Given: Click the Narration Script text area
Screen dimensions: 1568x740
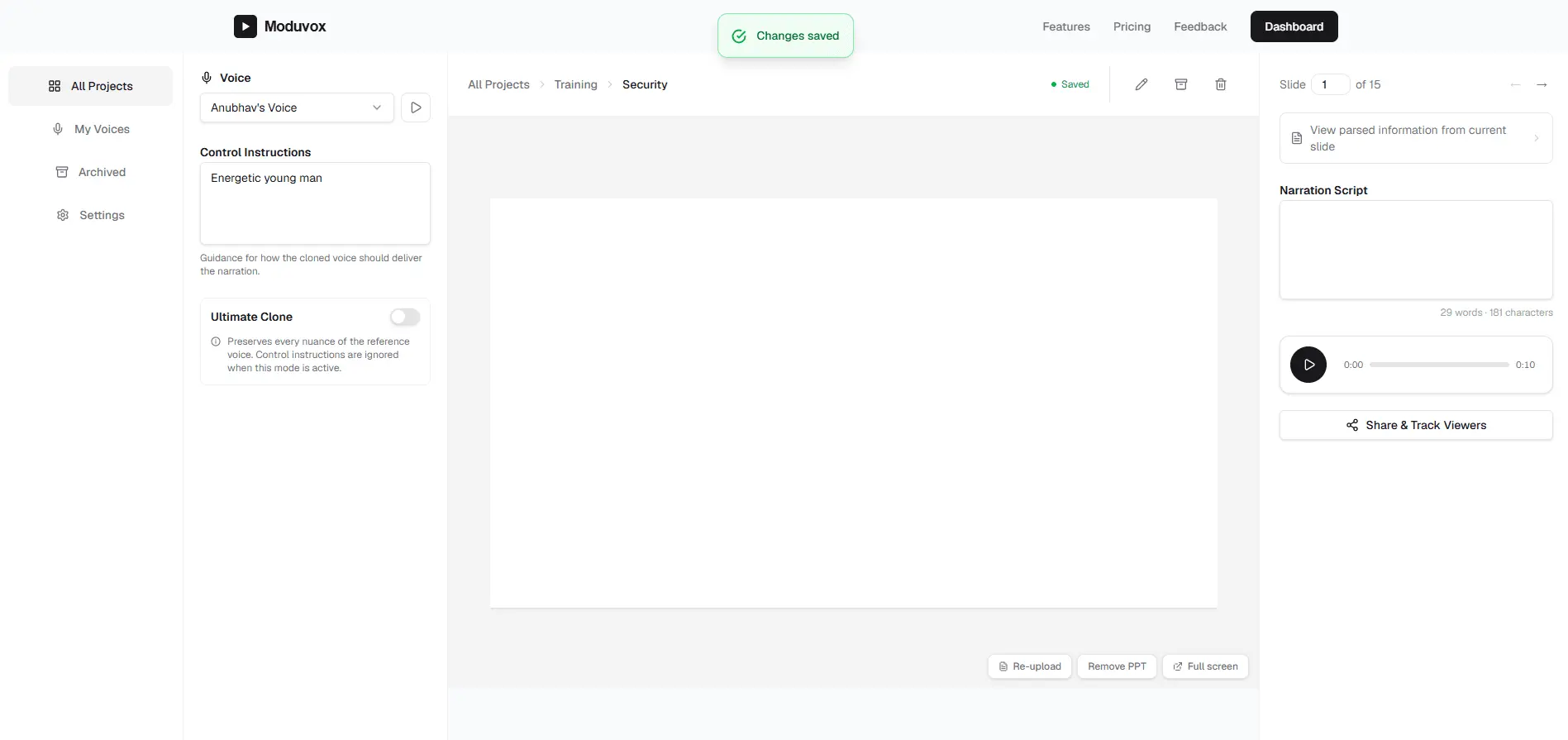Looking at the screenshot, I should [1416, 250].
